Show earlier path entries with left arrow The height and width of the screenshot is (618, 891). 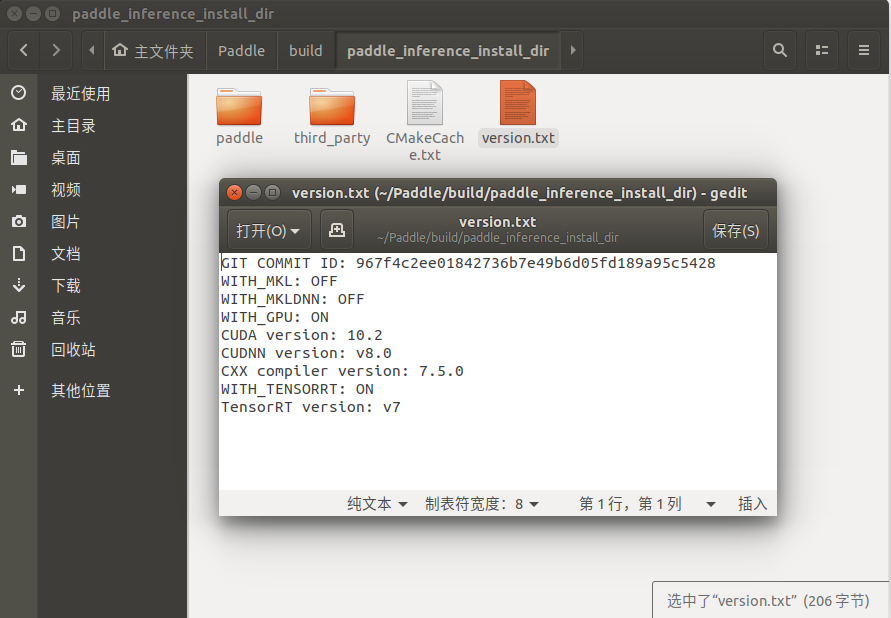pos(92,51)
